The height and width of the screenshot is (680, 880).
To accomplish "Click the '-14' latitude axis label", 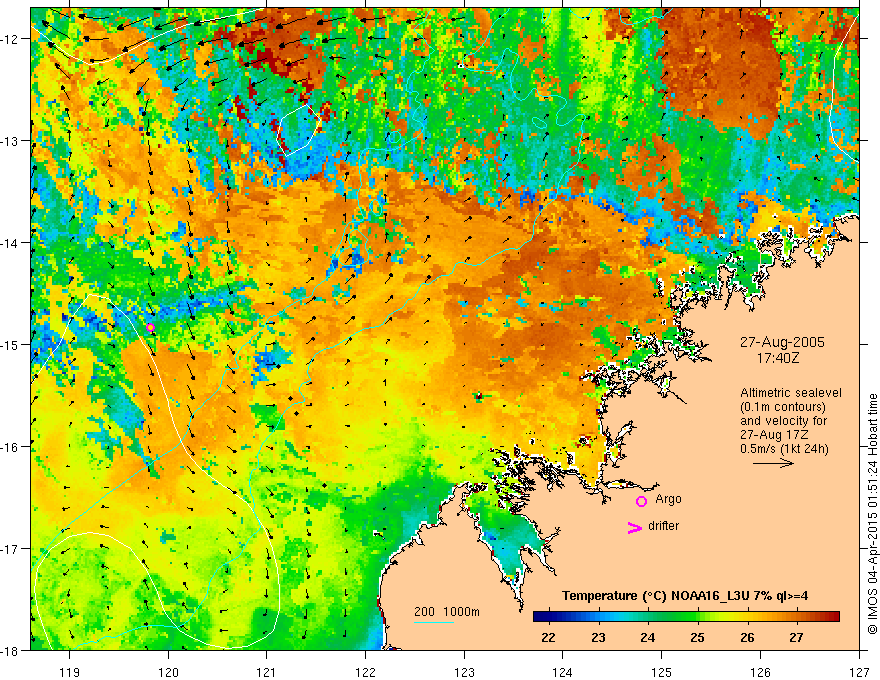I will 10,243.
